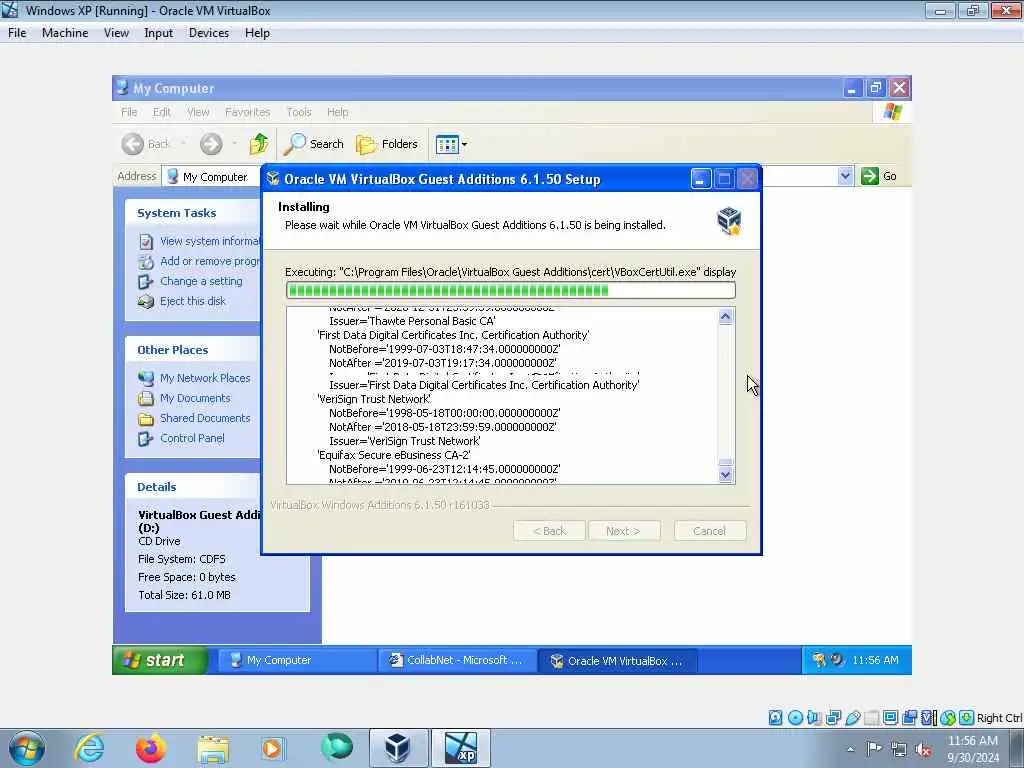Launch Firefox from host taskbar
This screenshot has height=768, width=1024.
(x=151, y=748)
